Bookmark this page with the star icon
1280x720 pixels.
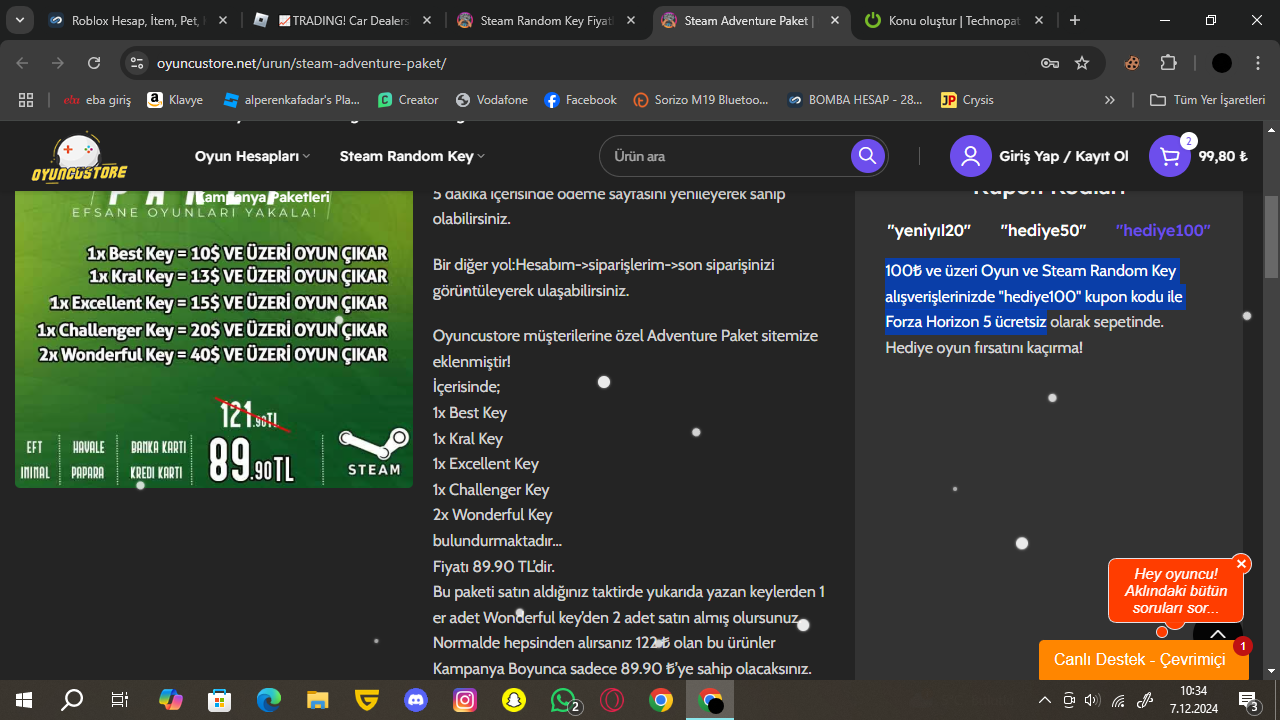(x=1082, y=63)
